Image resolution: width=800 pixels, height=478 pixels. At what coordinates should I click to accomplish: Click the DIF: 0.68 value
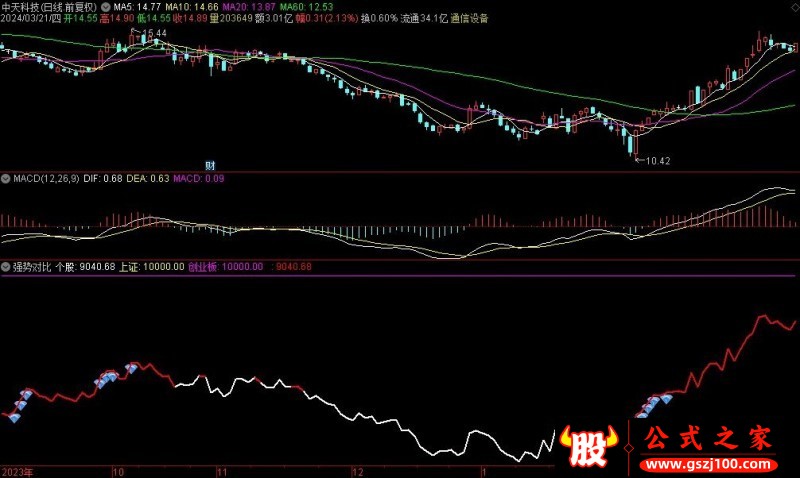[x=103, y=179]
